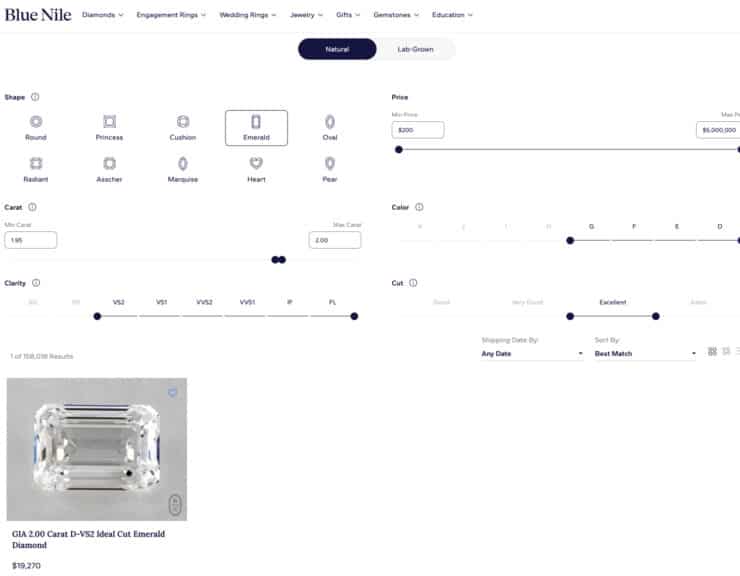Switch to large grid view icon

click(x=712, y=352)
